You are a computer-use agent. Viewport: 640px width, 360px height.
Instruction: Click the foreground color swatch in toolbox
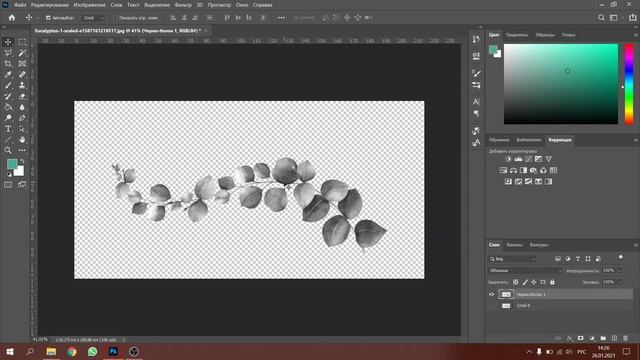[x=12, y=164]
